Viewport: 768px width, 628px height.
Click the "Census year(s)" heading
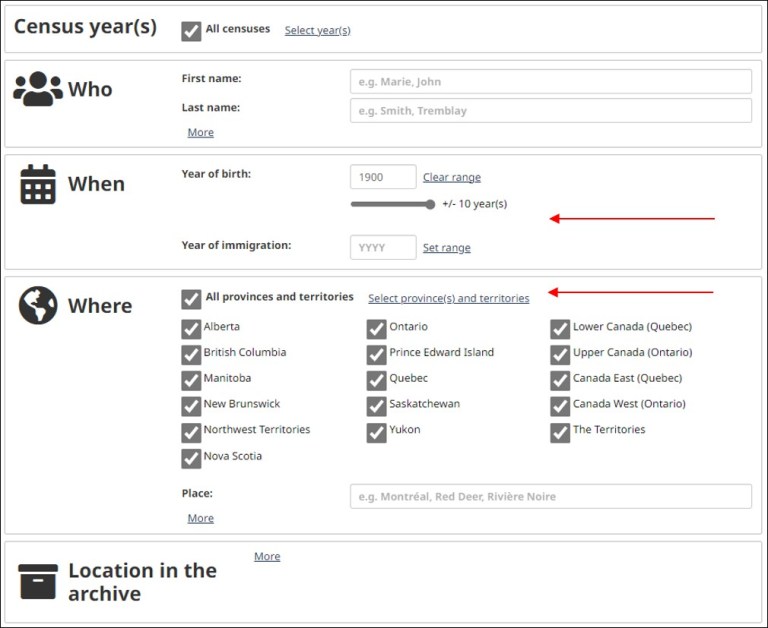coord(85,26)
